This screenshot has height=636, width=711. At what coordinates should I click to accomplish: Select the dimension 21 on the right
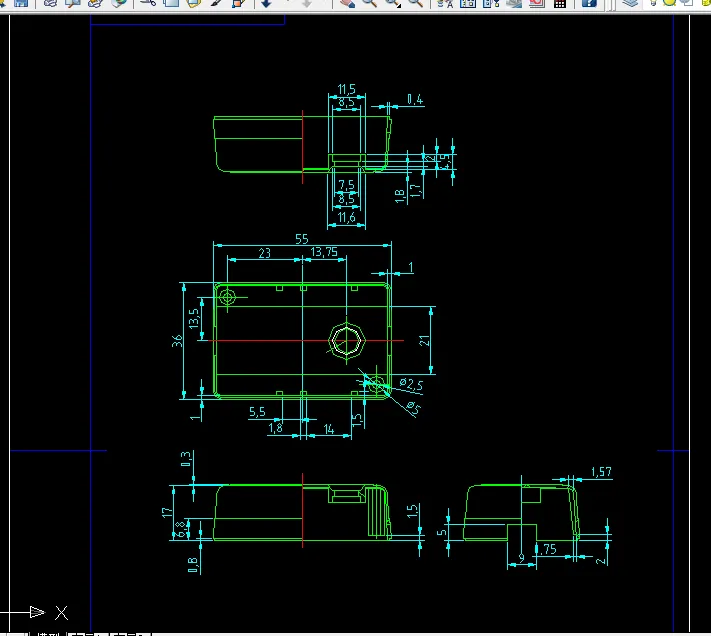[424, 340]
